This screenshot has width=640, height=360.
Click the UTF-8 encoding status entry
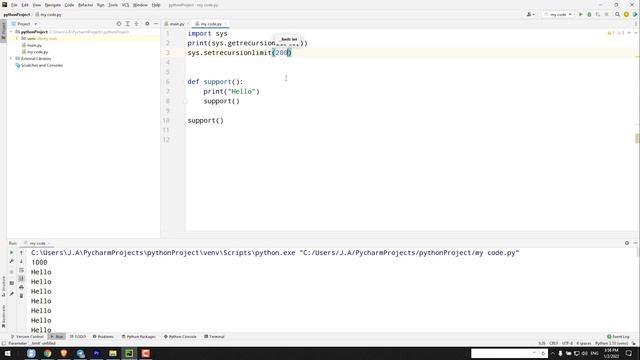point(567,343)
